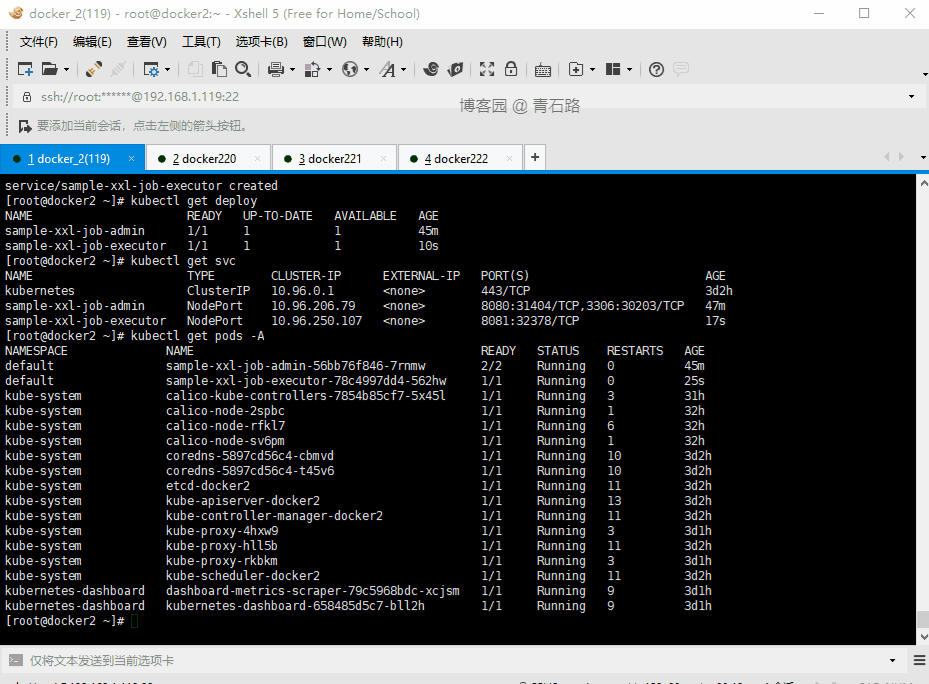The width and height of the screenshot is (929, 684).
Task: Click the add-current-session arrow icon
Action: 25,126
